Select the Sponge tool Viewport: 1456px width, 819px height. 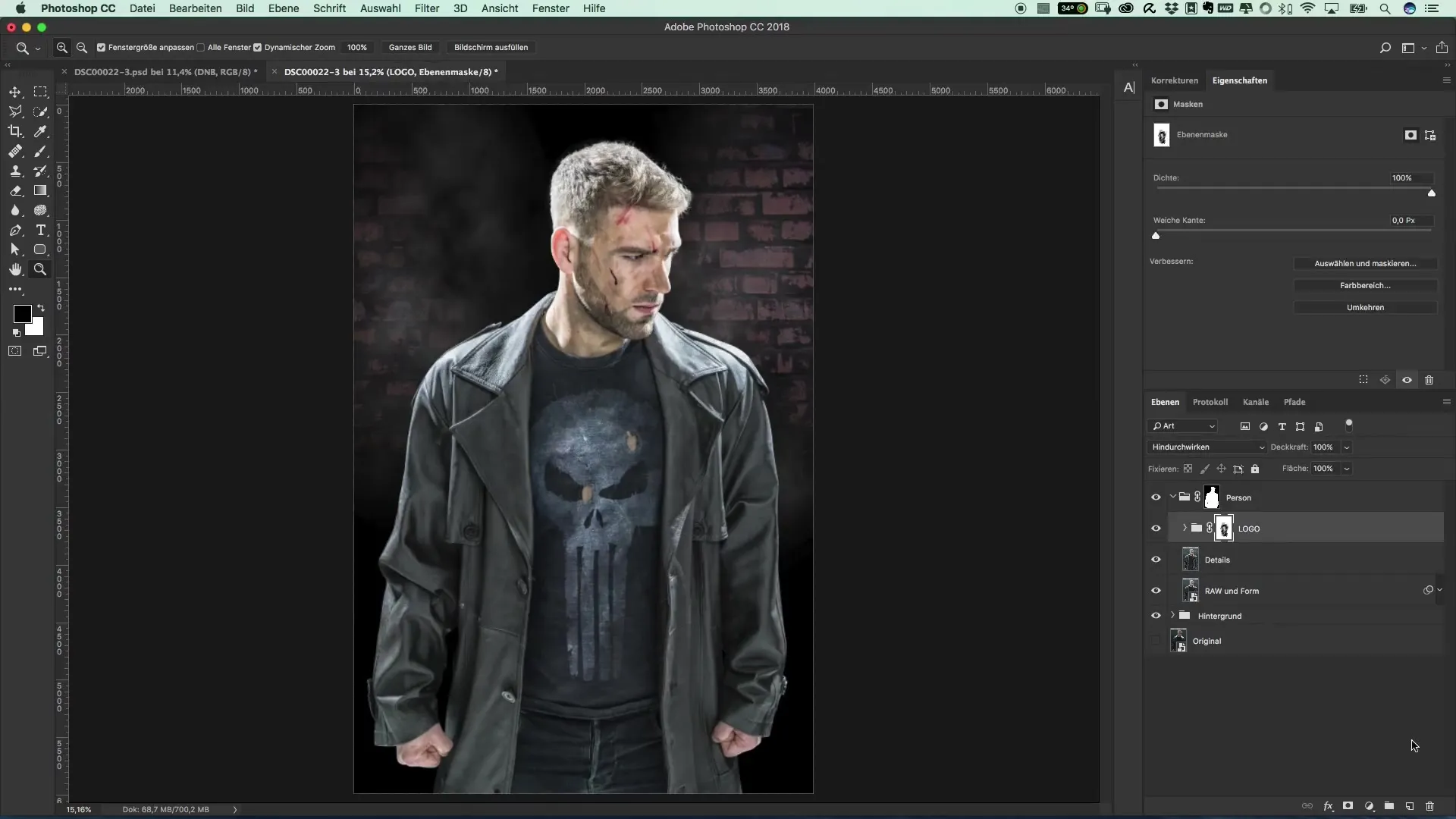click(x=40, y=210)
